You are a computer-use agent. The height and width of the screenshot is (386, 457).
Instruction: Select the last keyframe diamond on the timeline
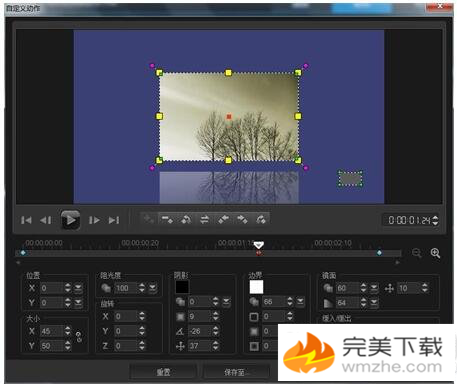pos(379,253)
